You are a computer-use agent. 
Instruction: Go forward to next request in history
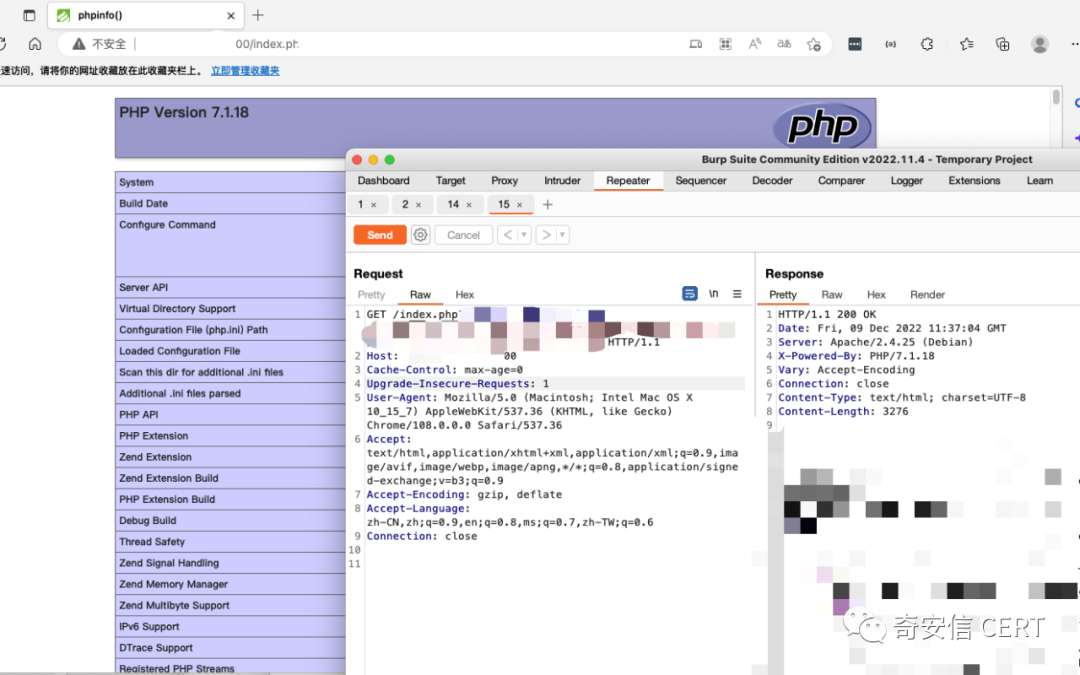[x=546, y=235]
